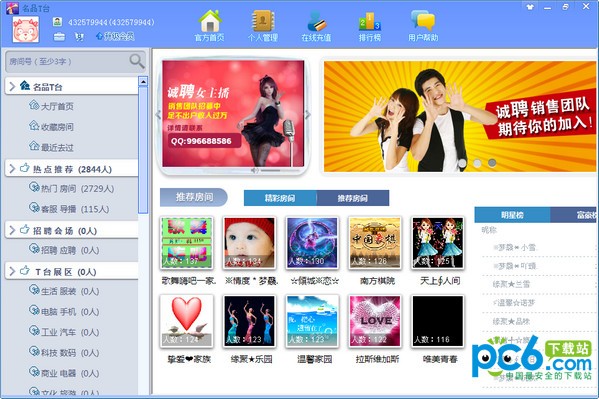Screen dimensions: 599x399
Task: Switch to the 明星榜 tab
Action: click(512, 215)
